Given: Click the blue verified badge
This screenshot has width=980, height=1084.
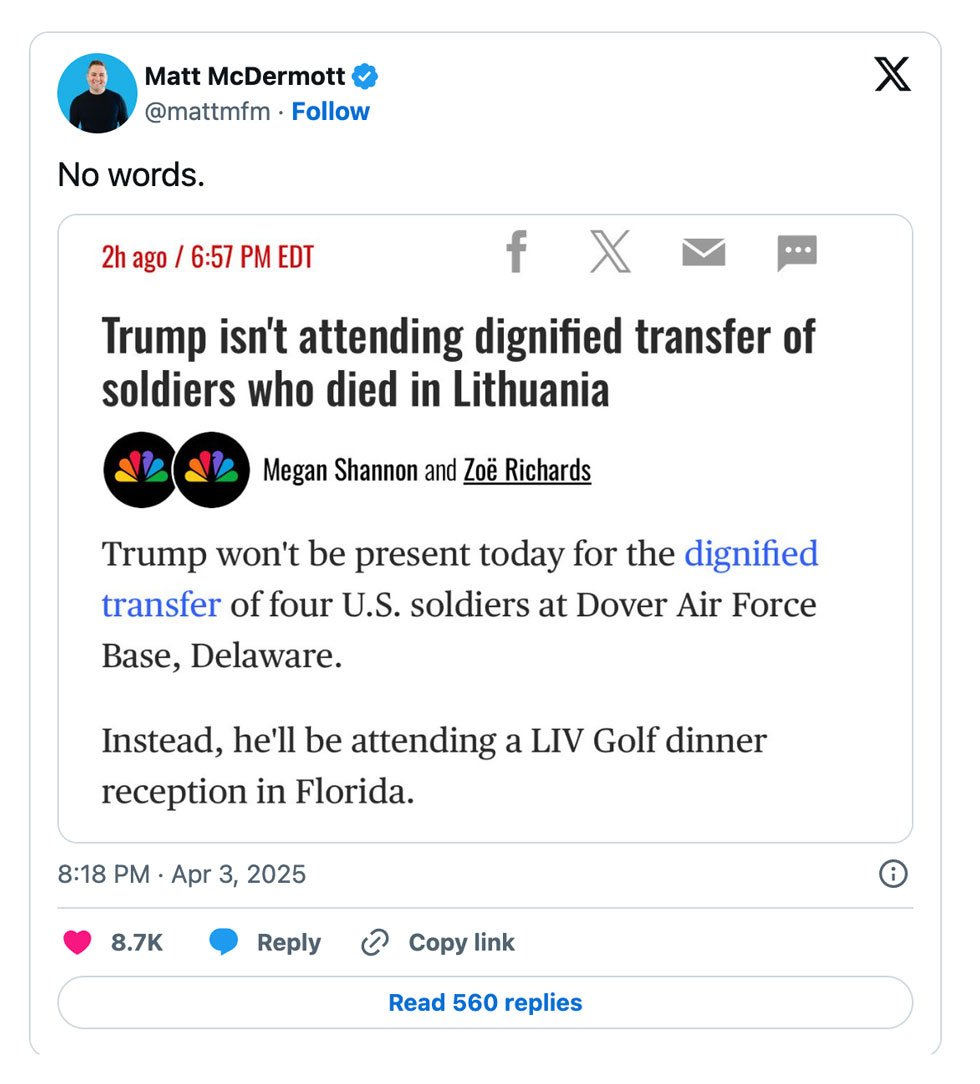Looking at the screenshot, I should click(365, 76).
